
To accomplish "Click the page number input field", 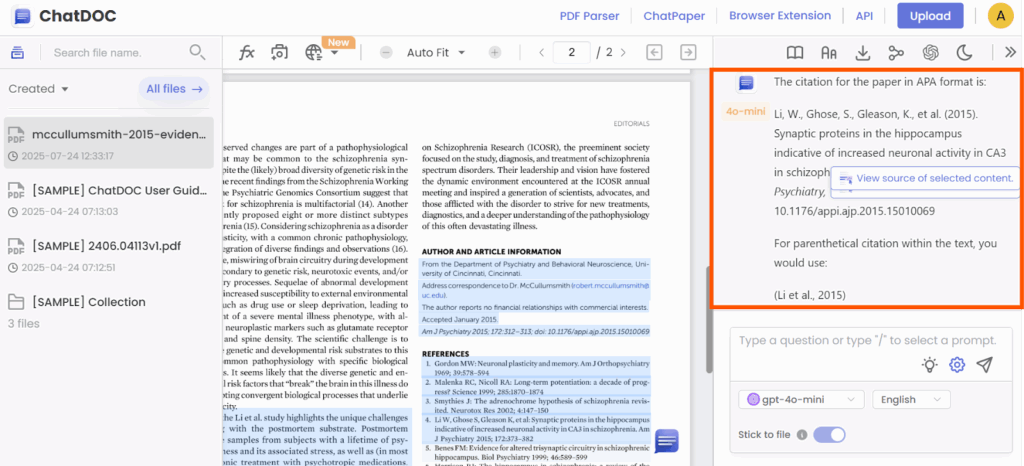I will [571, 53].
